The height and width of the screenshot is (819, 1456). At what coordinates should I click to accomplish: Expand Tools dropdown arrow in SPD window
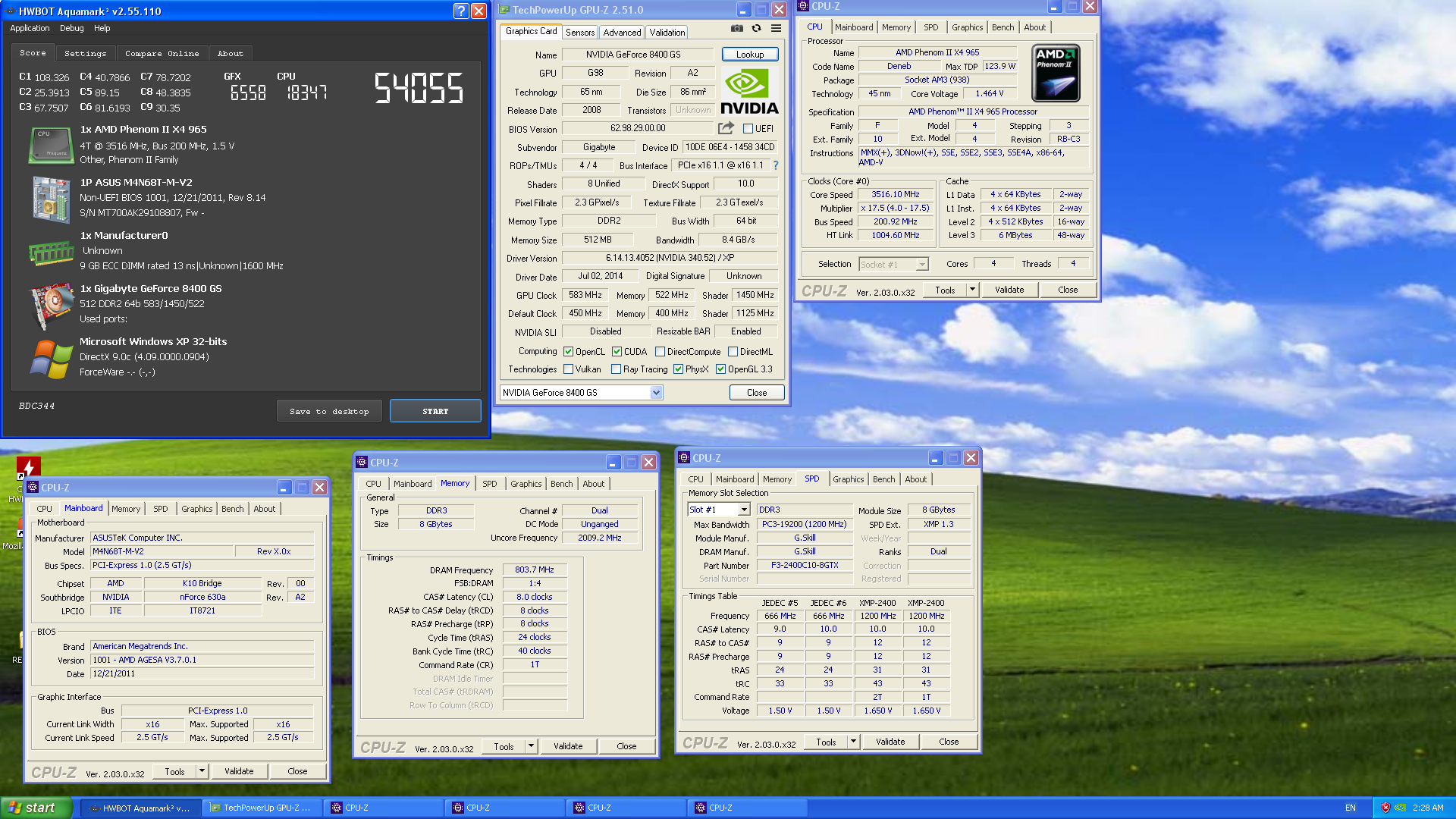point(853,742)
